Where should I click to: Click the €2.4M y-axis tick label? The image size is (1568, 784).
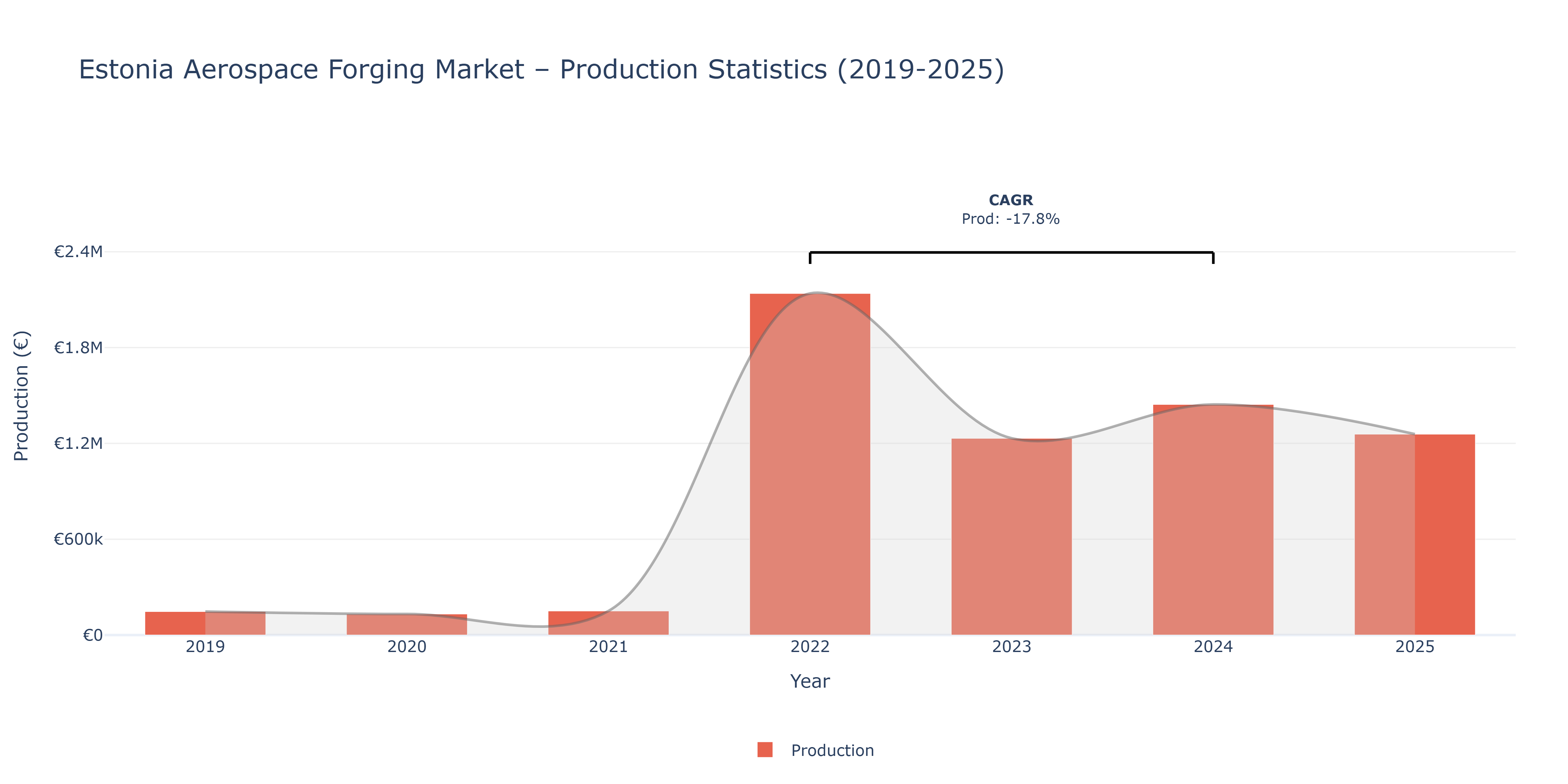click(78, 252)
